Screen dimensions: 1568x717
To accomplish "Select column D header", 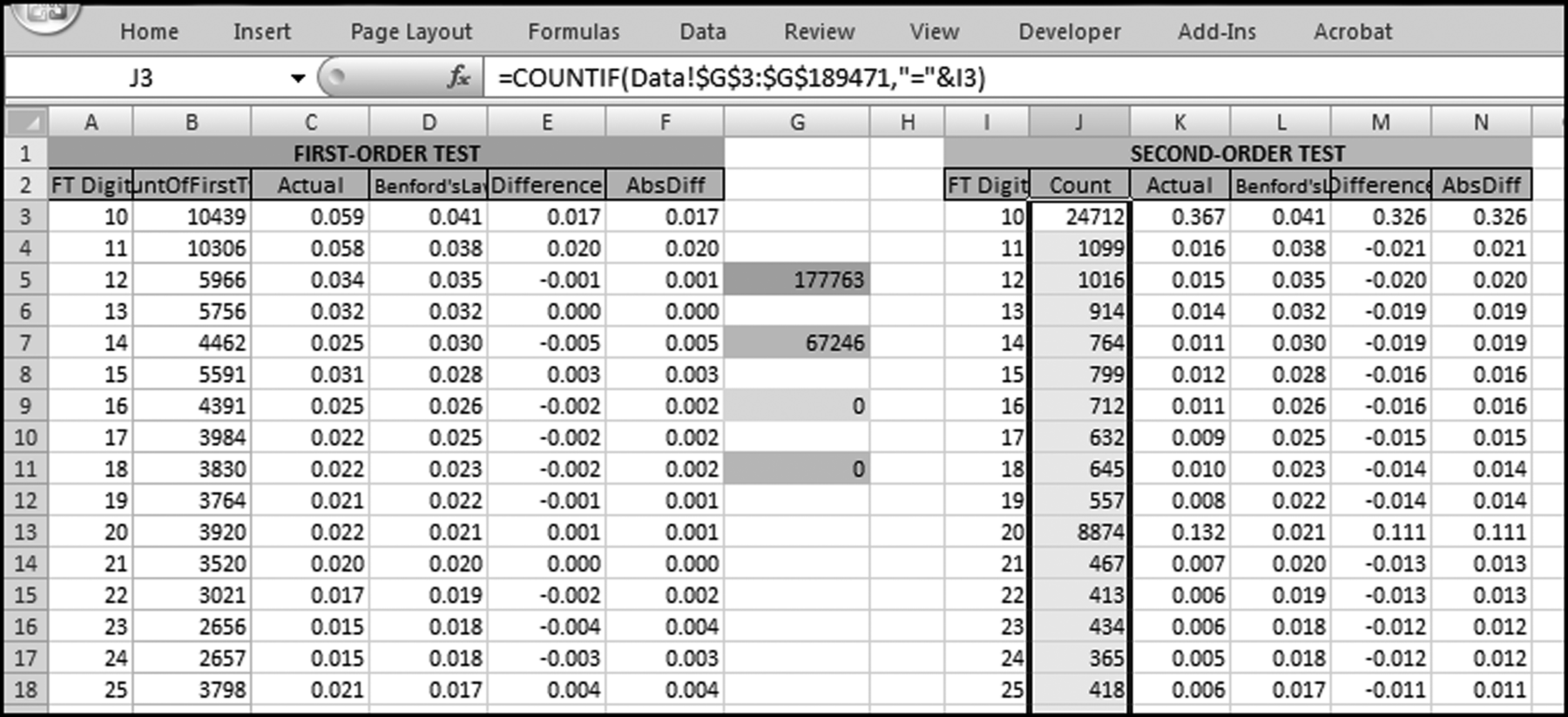I will pos(429,122).
